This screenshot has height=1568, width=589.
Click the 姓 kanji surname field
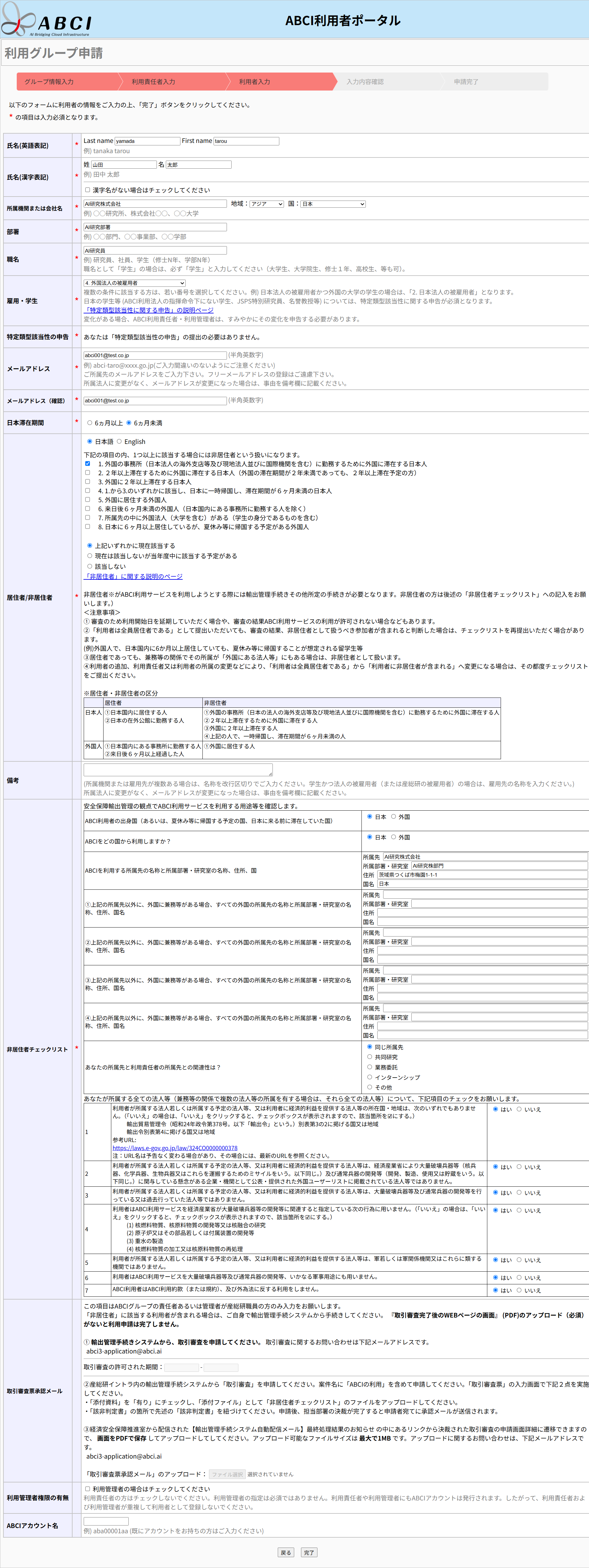coord(123,165)
